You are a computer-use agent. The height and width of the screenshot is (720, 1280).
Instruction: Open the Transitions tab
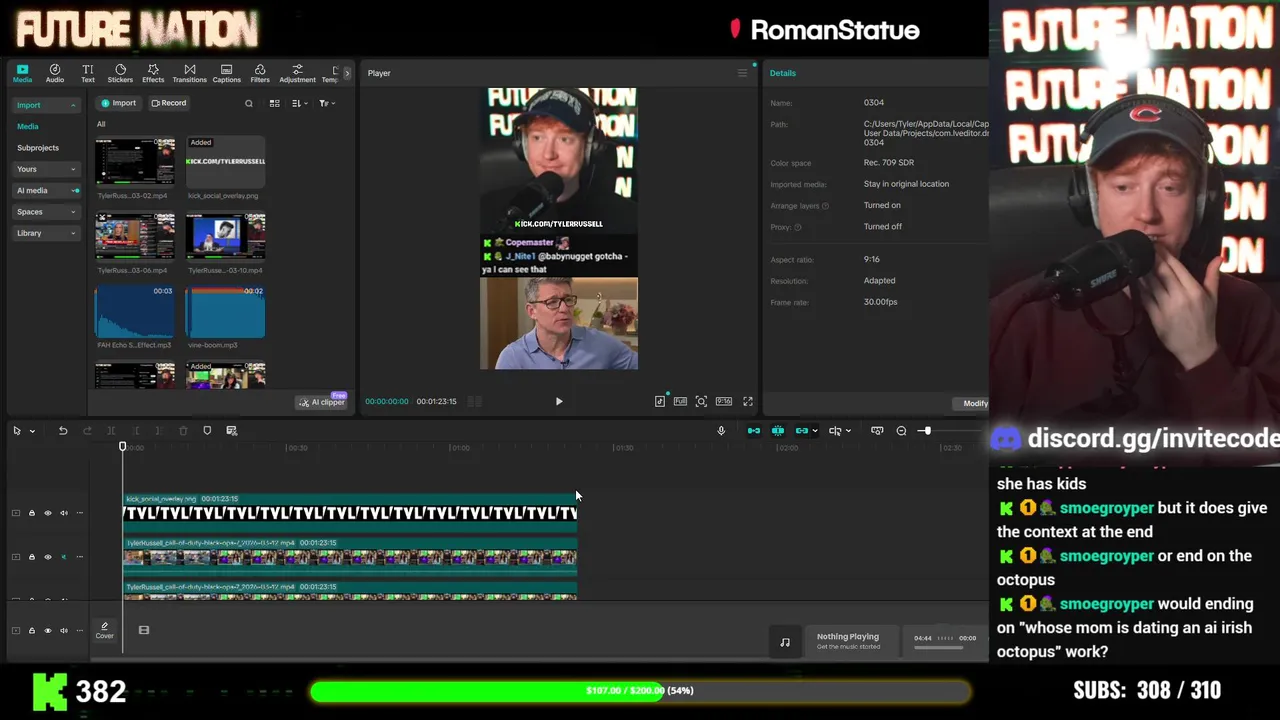pyautogui.click(x=189, y=73)
